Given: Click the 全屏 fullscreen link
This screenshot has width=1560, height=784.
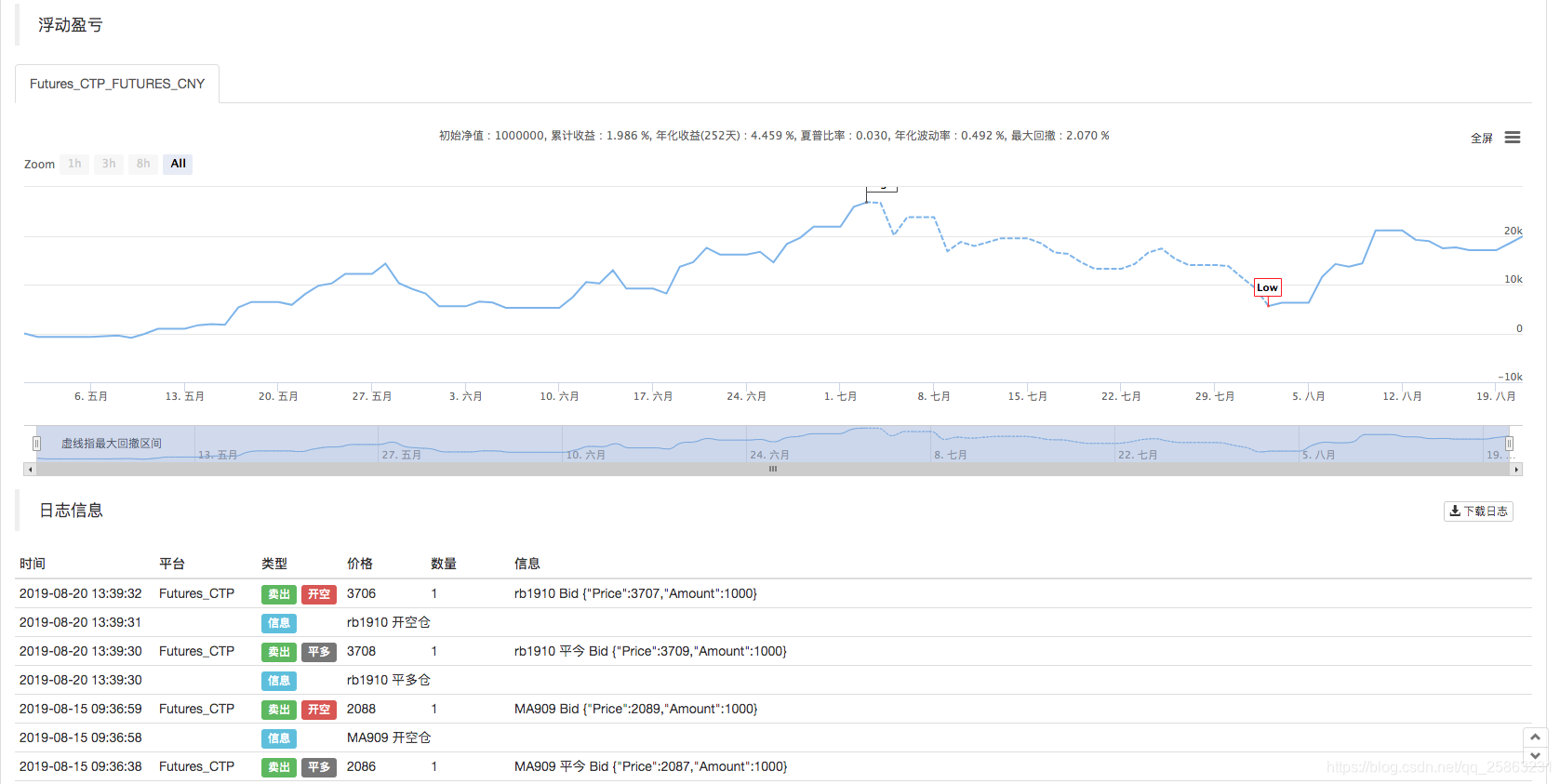Looking at the screenshot, I should pos(1481,139).
